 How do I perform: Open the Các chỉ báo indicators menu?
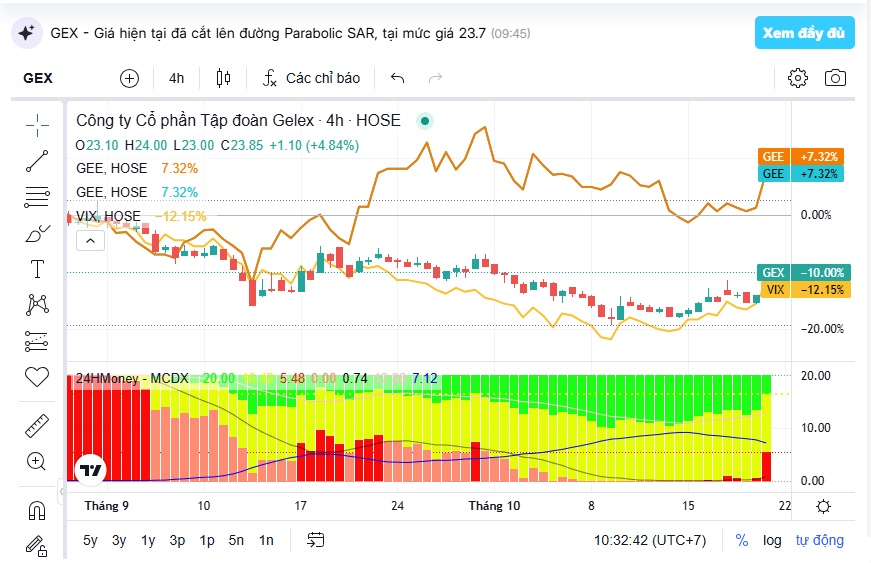point(312,78)
